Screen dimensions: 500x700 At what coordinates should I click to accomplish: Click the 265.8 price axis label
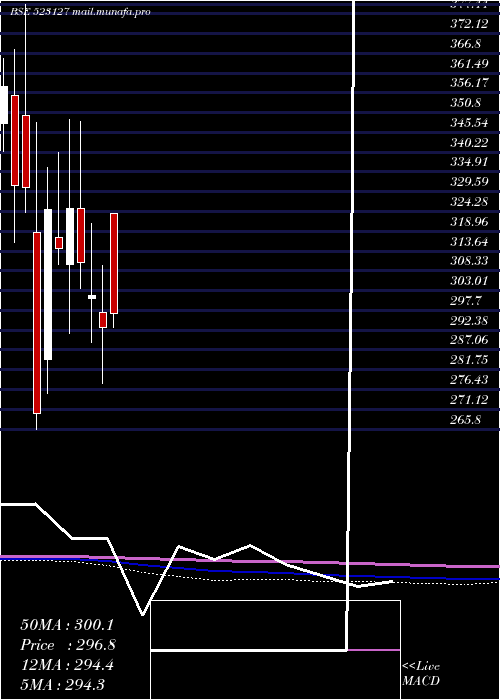click(466, 419)
